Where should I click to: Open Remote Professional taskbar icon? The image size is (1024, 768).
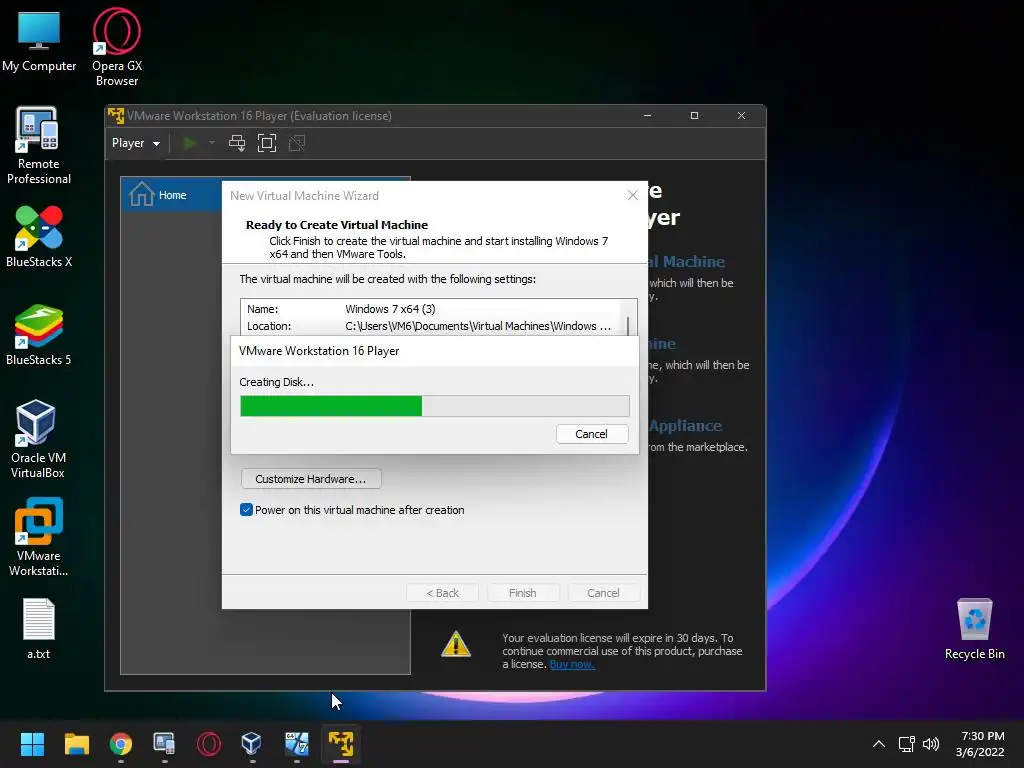[165, 744]
